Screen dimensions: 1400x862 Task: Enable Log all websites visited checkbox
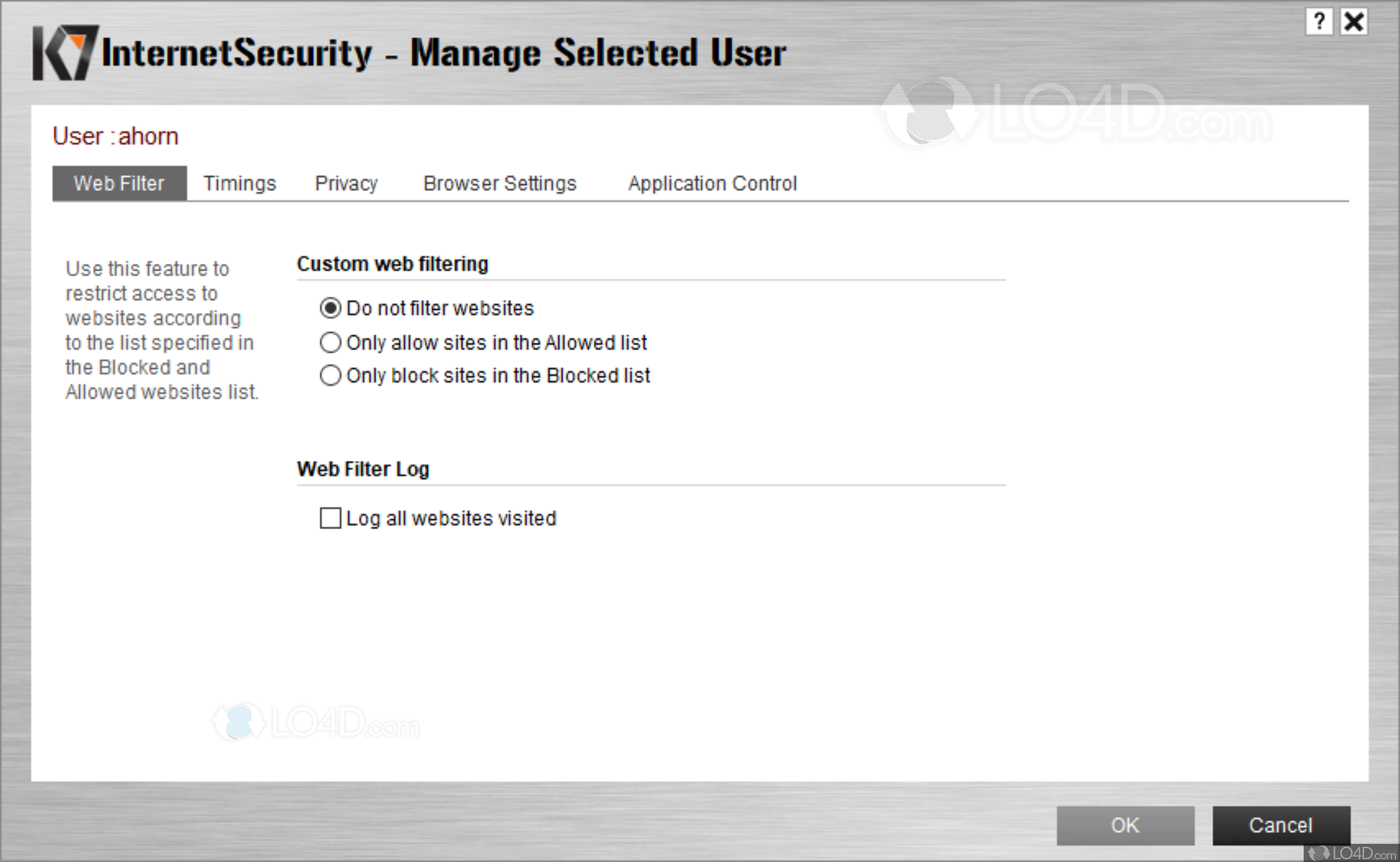330,518
